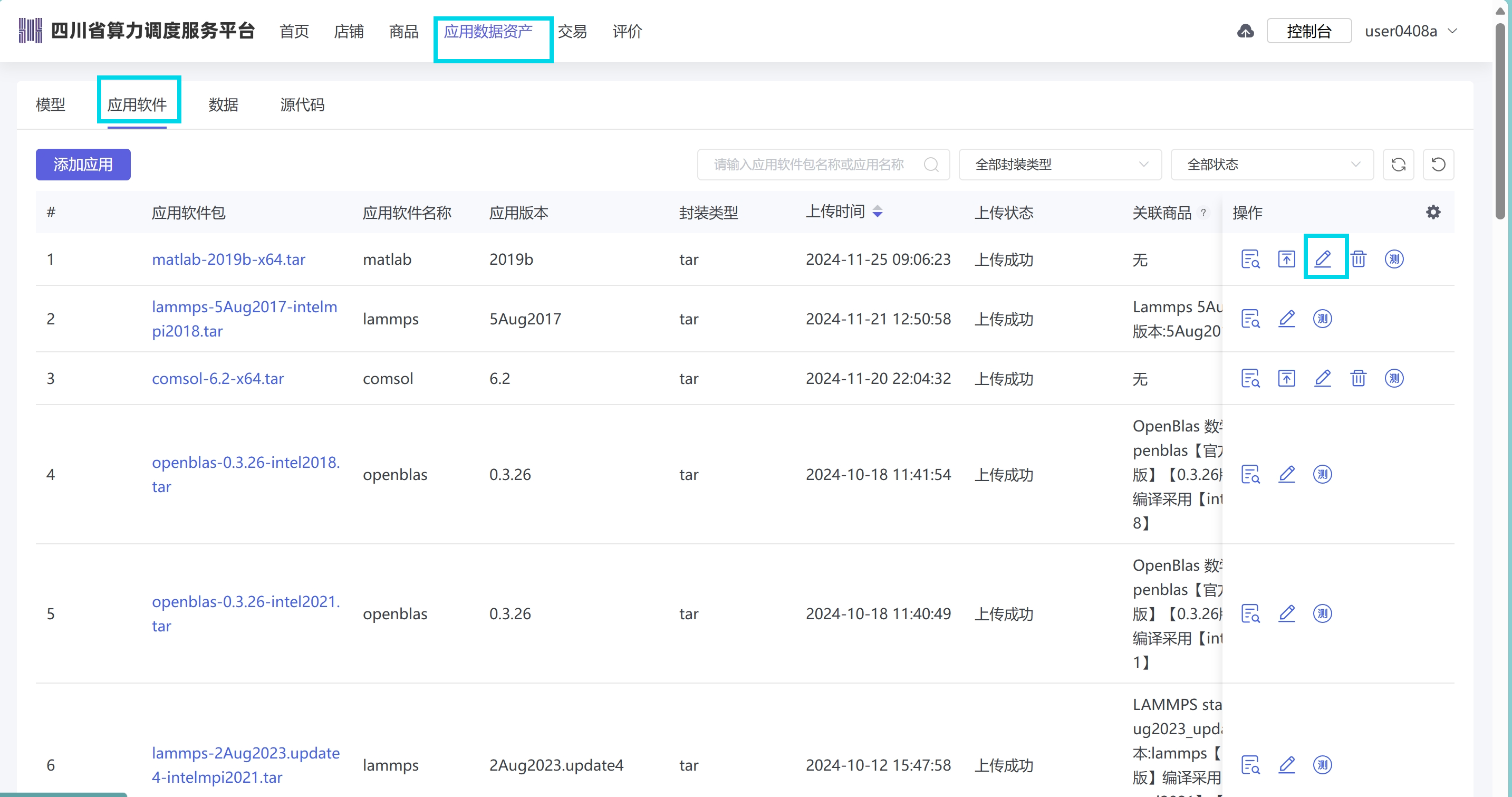Open openblas-0.3.26-intel2021.tar link
1512x797 pixels.
click(246, 613)
